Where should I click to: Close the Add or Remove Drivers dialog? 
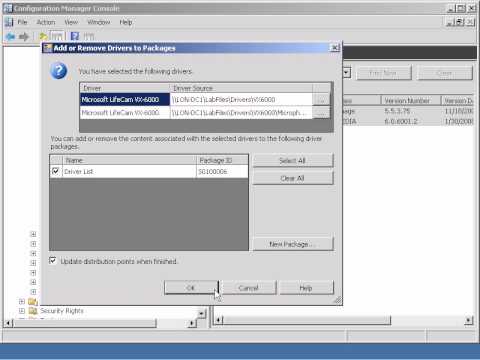334,48
